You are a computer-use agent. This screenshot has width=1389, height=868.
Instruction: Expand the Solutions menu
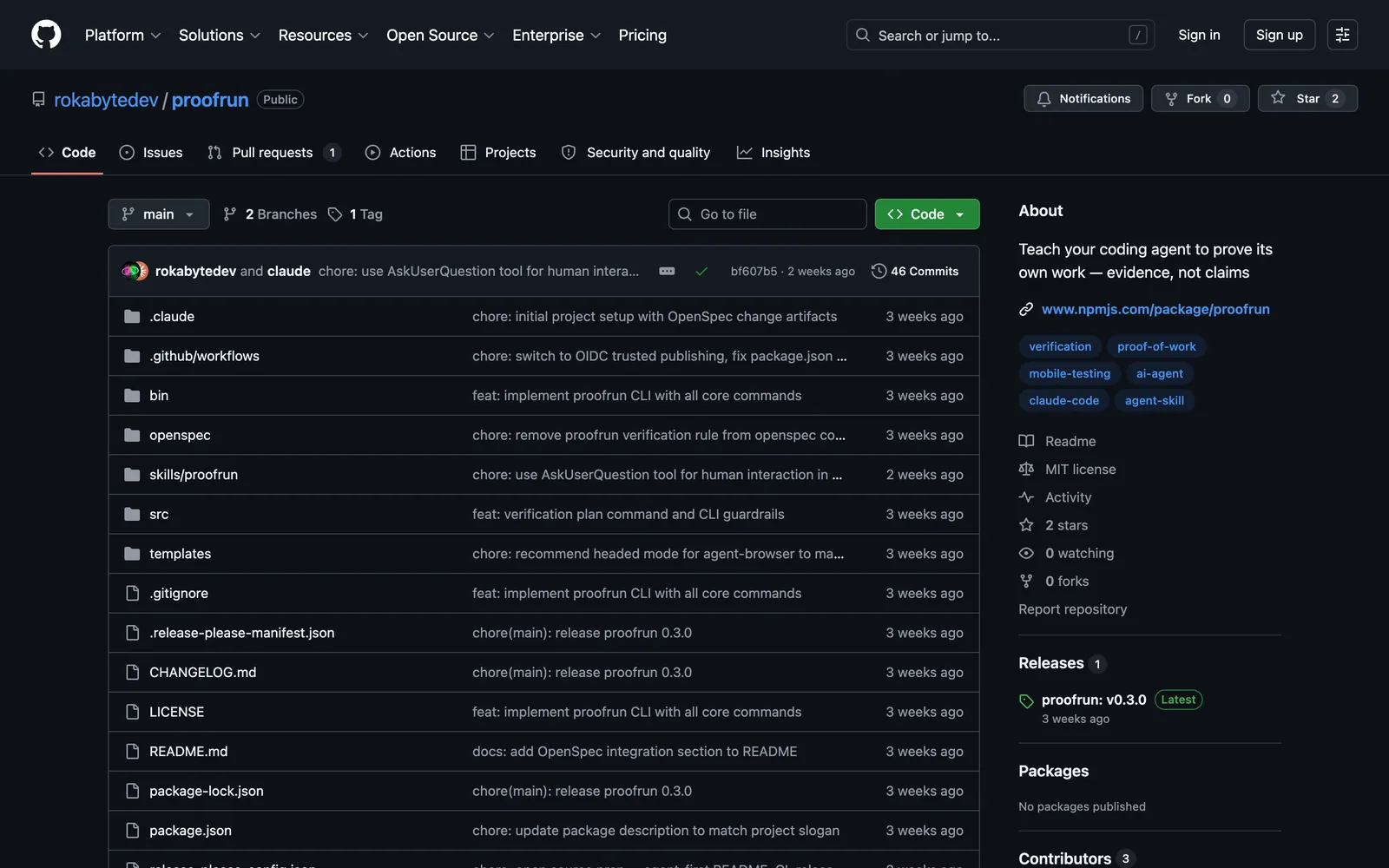[220, 35]
